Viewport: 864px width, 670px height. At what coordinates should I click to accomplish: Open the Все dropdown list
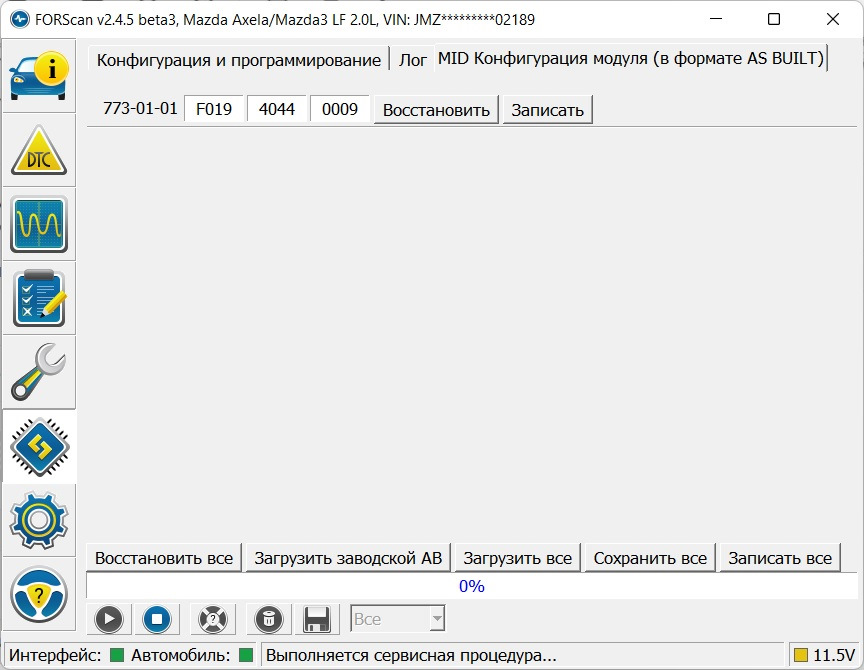397,619
